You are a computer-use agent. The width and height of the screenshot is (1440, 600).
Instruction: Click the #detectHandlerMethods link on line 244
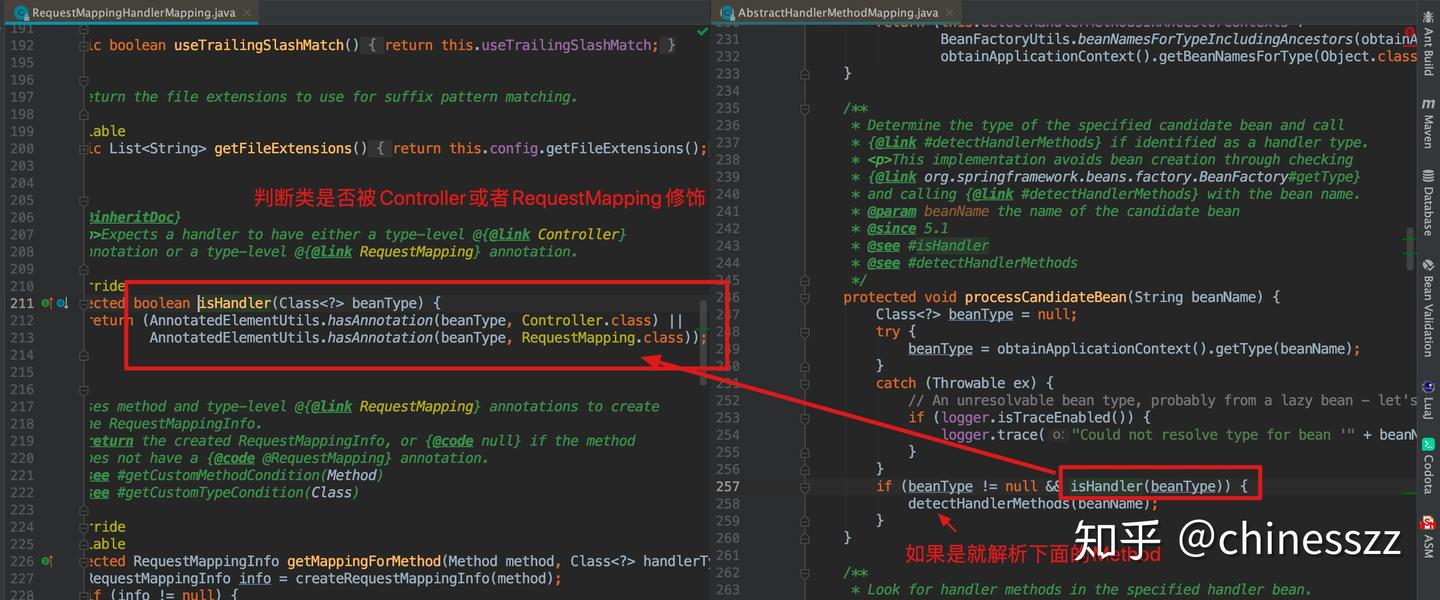pyautogui.click(x=992, y=263)
